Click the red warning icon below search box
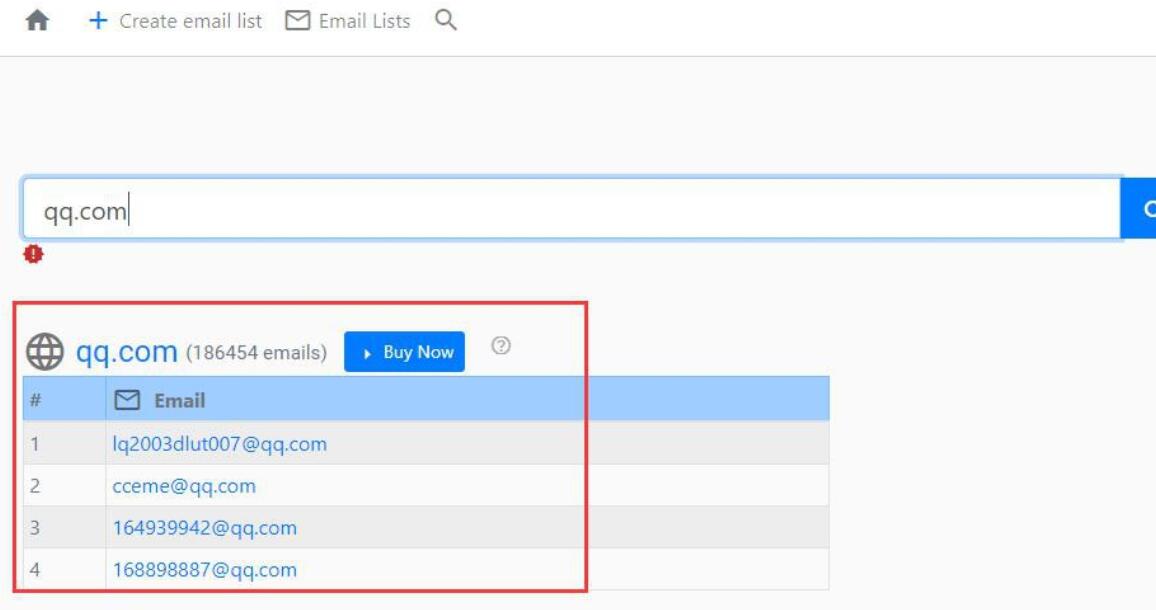Screen dimensions: 1156x610 click(x=34, y=255)
